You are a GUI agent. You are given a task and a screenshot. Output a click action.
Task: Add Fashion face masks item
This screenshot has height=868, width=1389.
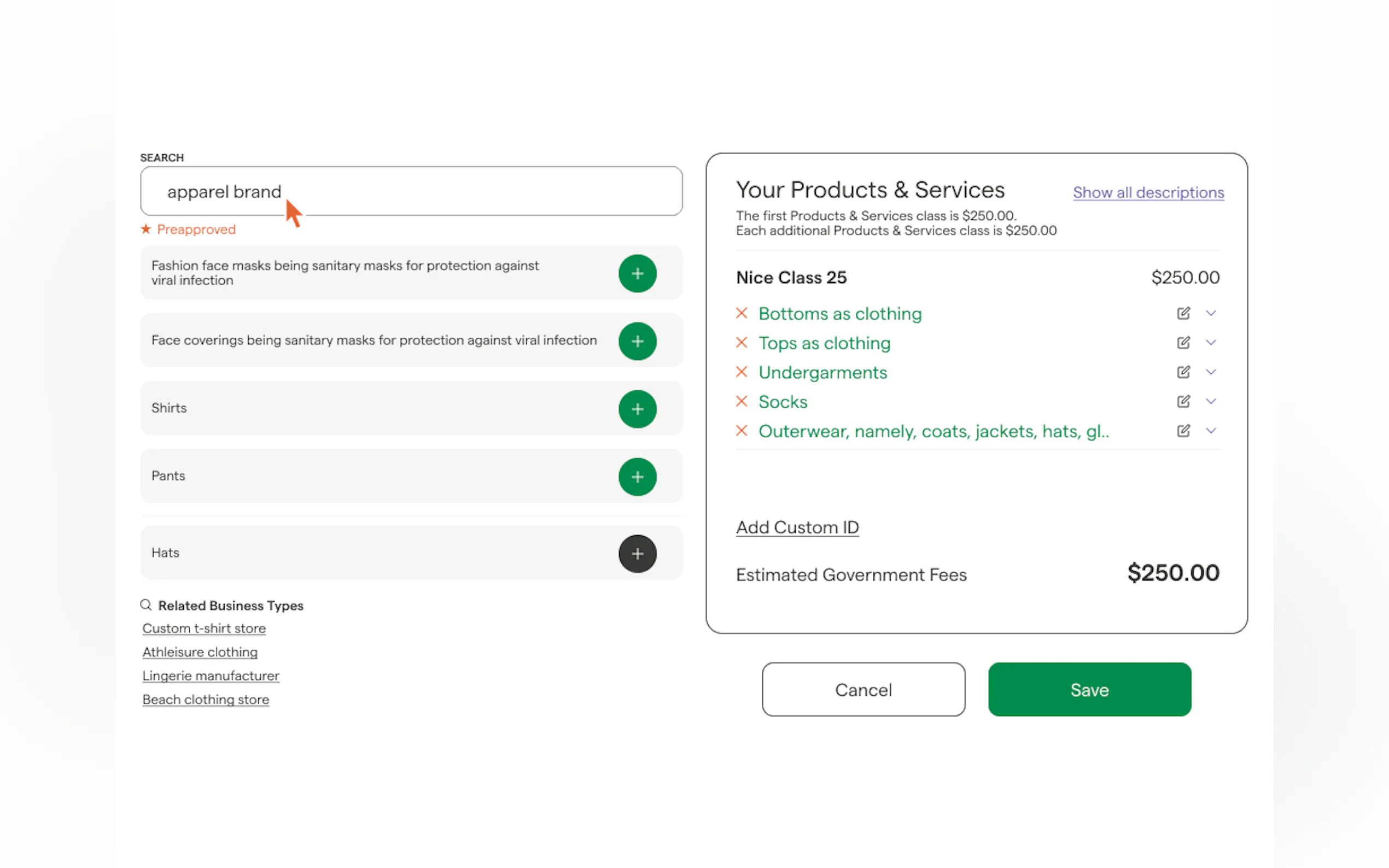[x=637, y=273]
